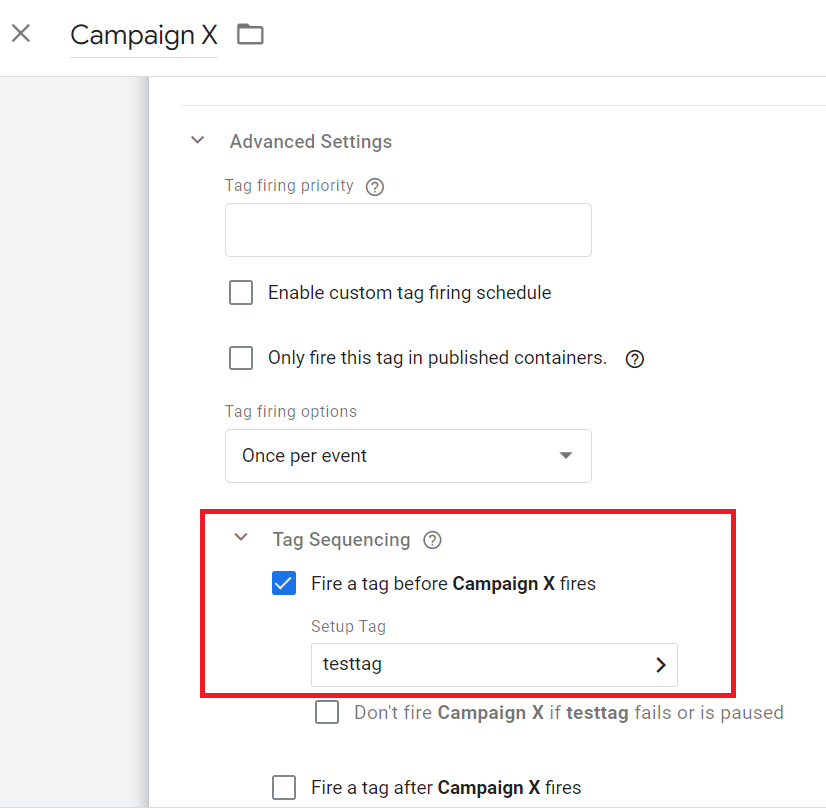
Task: Uncheck Fire a tag before Campaign X
Action: pyautogui.click(x=284, y=583)
